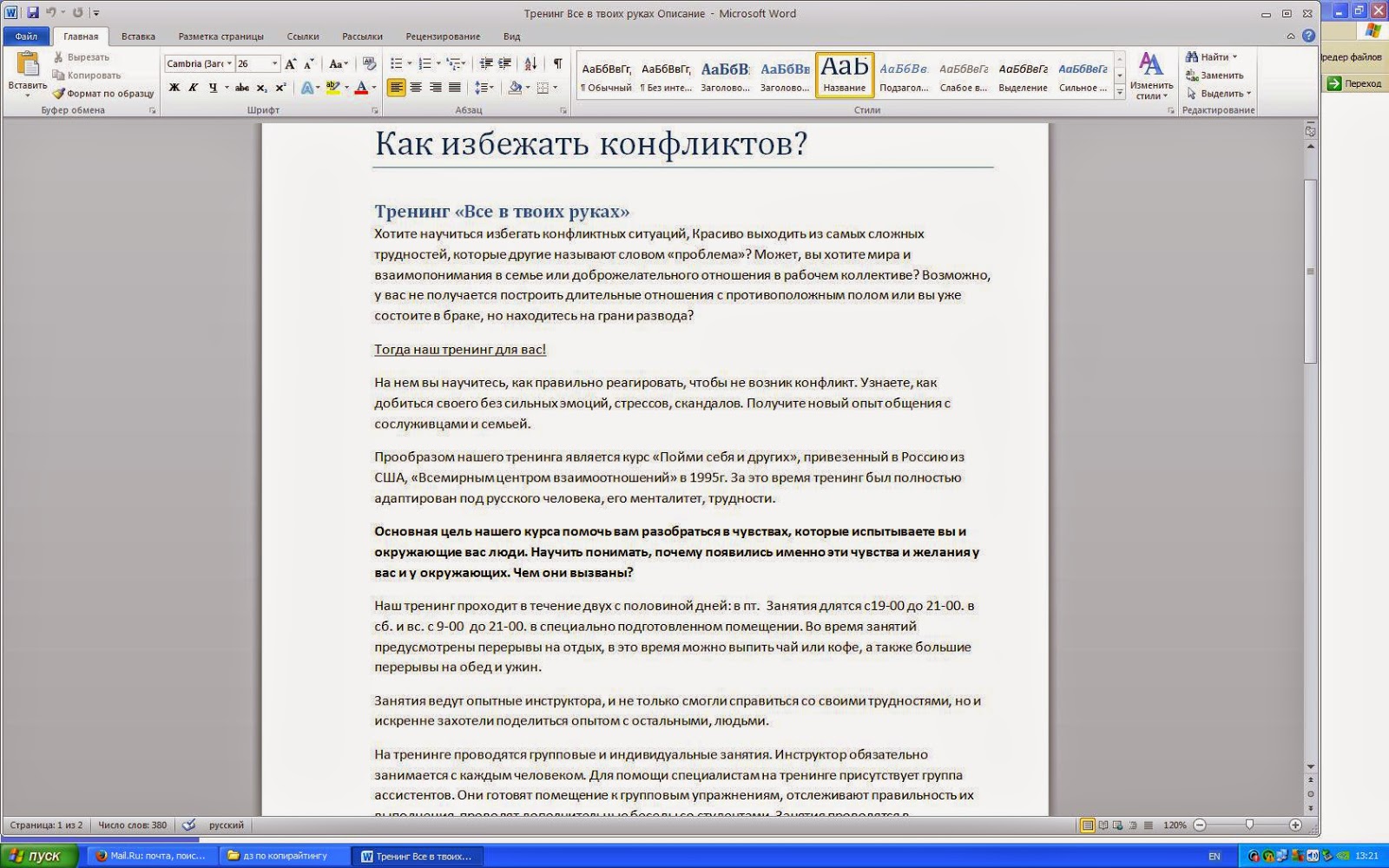Open Изменить стили menu
The height and width of the screenshot is (868, 1389).
[1151, 76]
